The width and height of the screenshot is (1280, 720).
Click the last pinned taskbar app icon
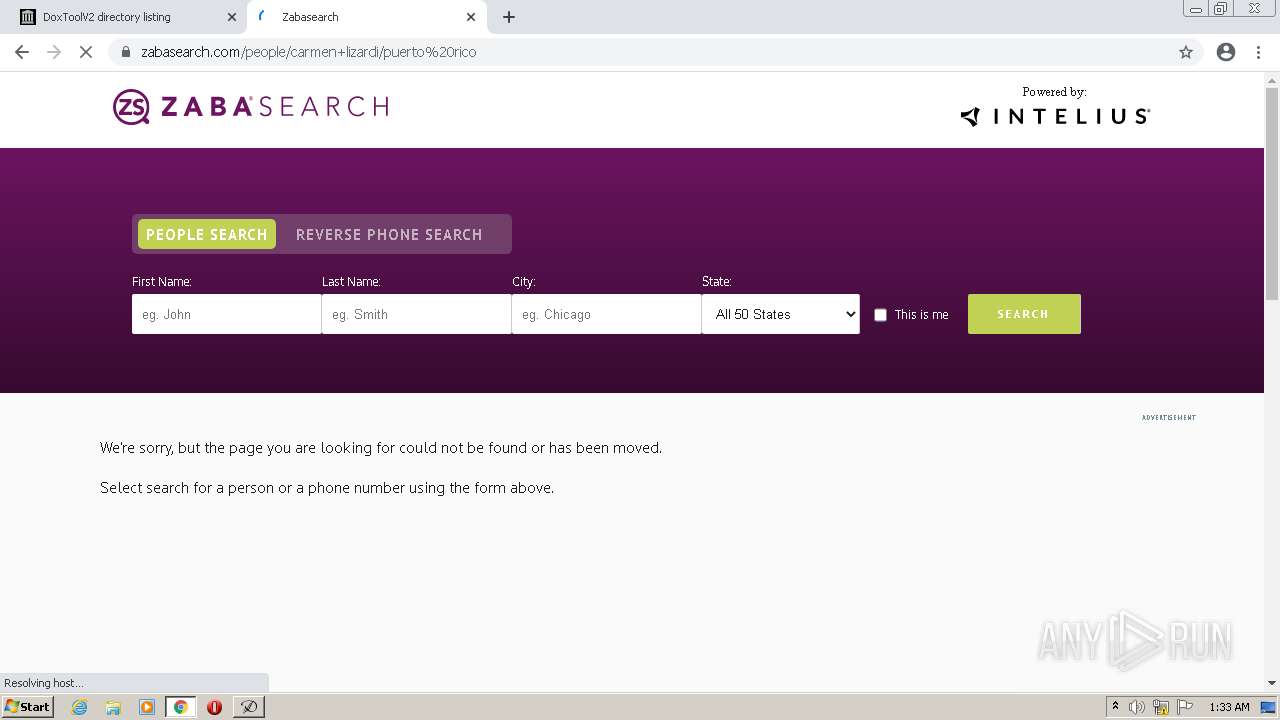(x=248, y=707)
